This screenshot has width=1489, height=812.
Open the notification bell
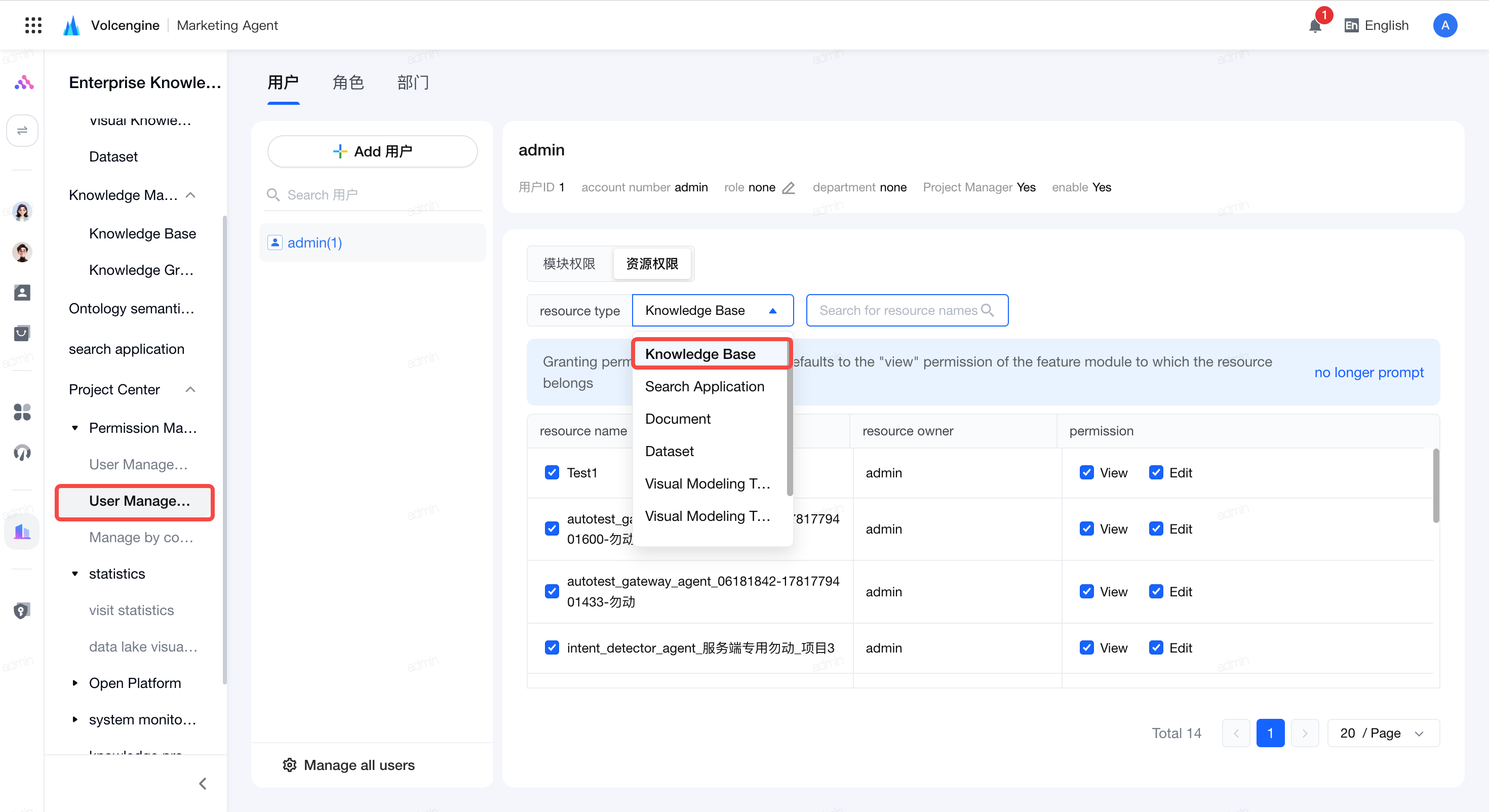(x=1315, y=25)
